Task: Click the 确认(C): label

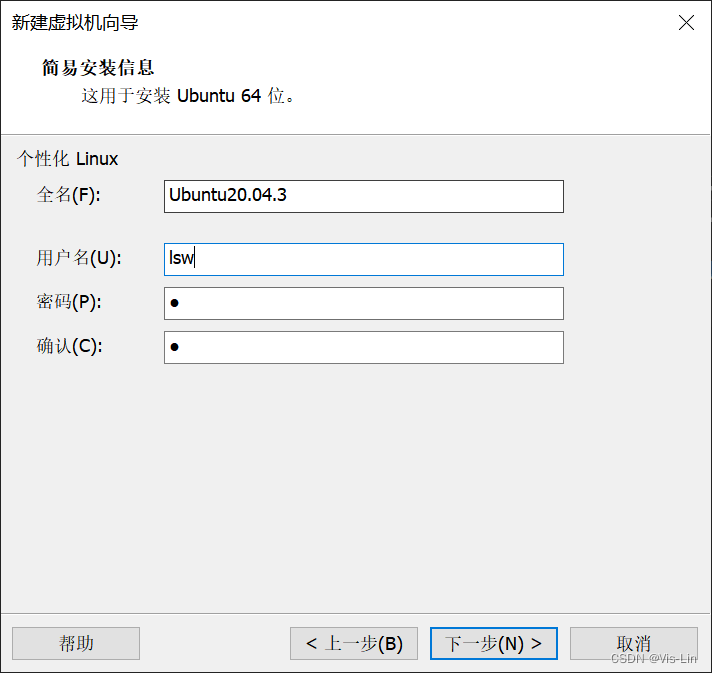Action: click(69, 346)
